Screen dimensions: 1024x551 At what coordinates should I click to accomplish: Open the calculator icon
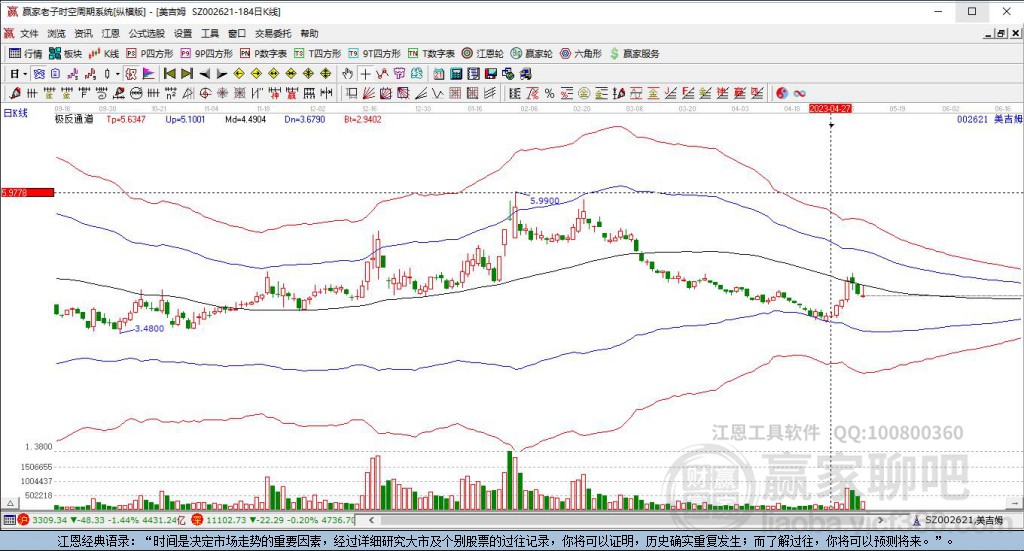456,74
